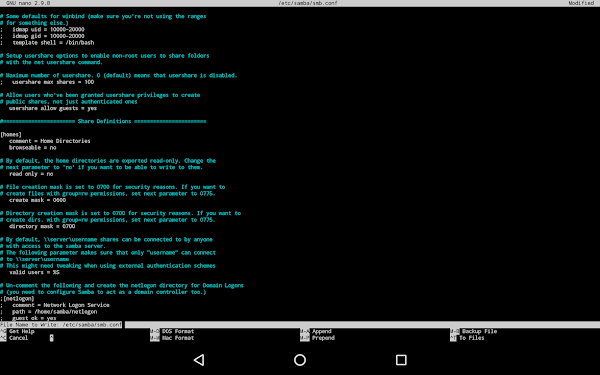Image resolution: width=600 pixels, height=375 pixels.
Task: Click the 'This might need tweaking' comment line
Action: (x=108, y=266)
